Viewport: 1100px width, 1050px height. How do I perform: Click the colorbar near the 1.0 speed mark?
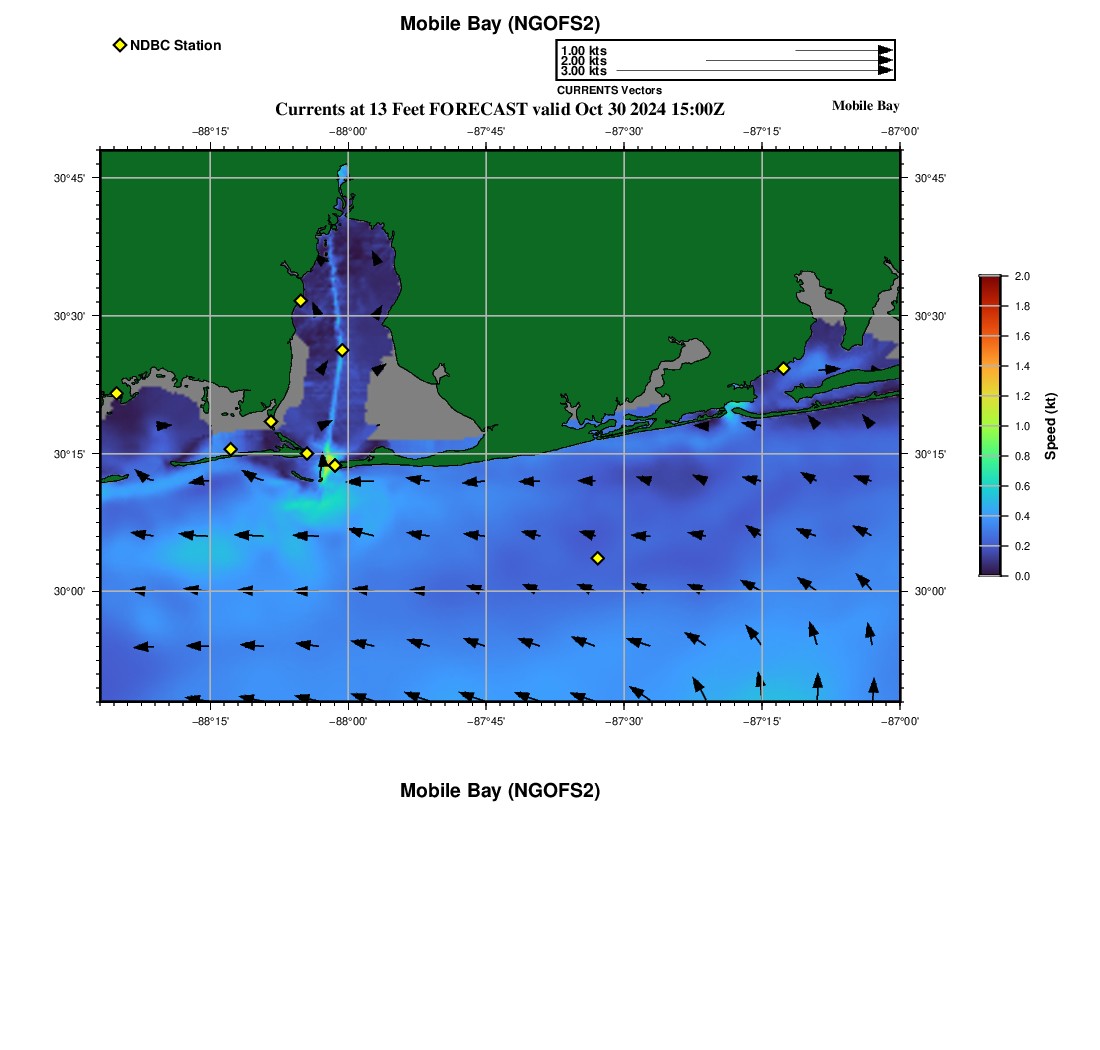tap(990, 426)
